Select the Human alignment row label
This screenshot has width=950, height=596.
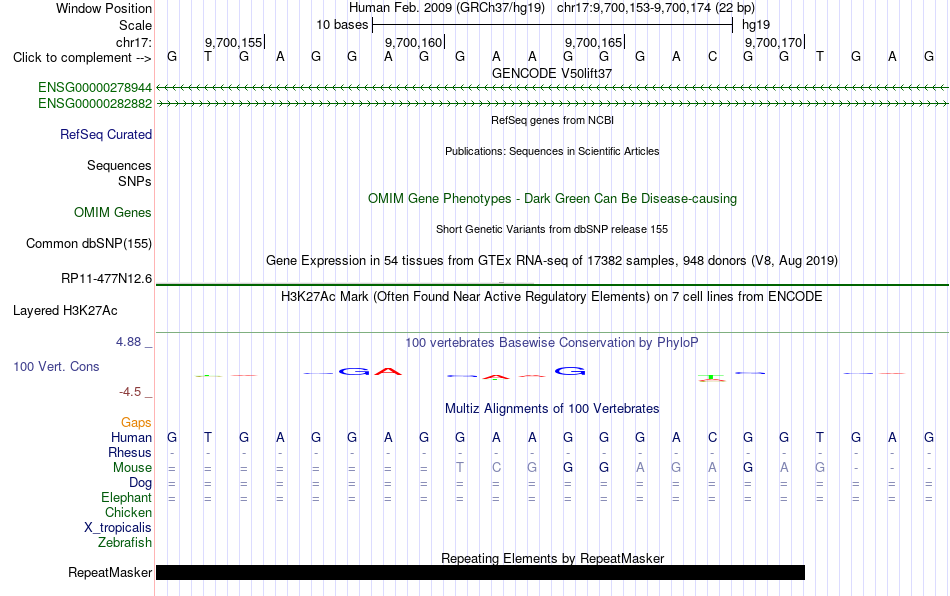pyautogui.click(x=131, y=437)
